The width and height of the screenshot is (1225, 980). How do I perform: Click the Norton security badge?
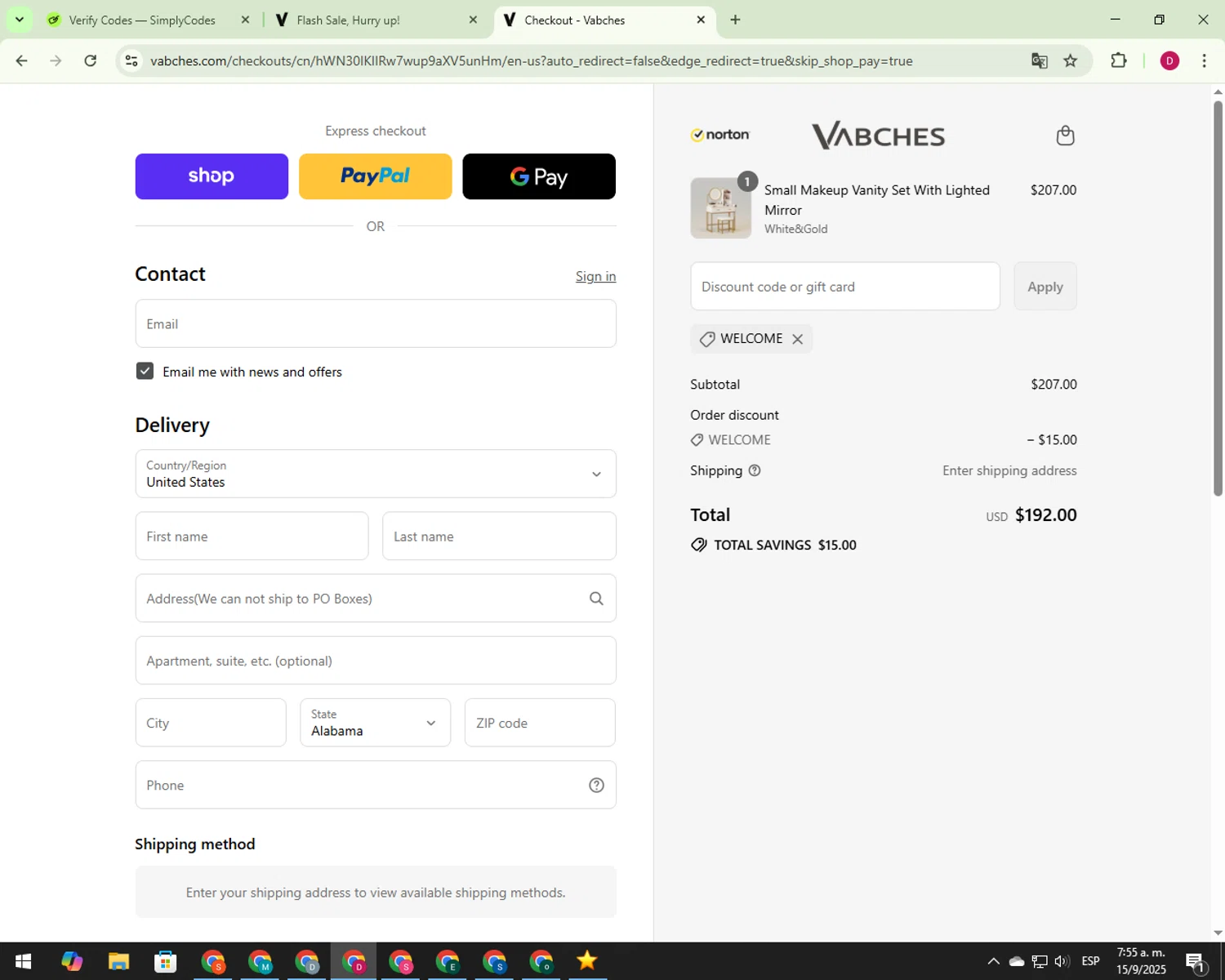(x=720, y=135)
